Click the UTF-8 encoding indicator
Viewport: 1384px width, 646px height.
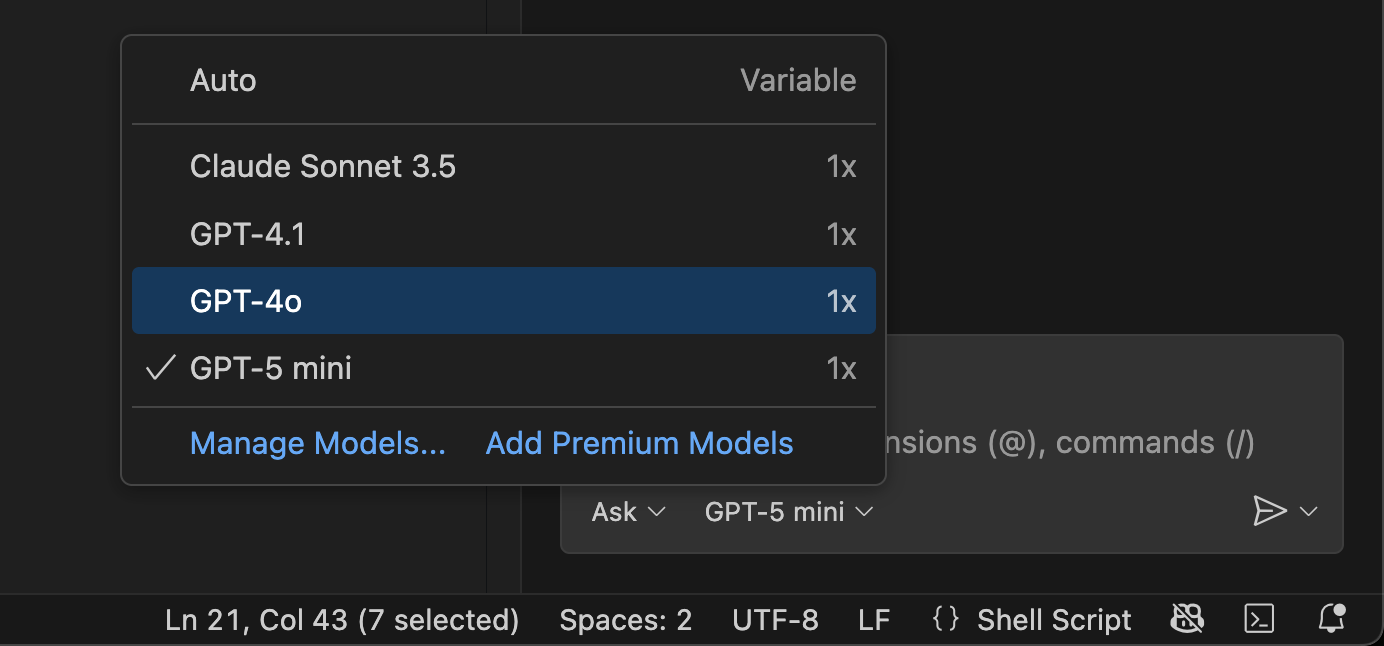pyautogui.click(x=775, y=620)
